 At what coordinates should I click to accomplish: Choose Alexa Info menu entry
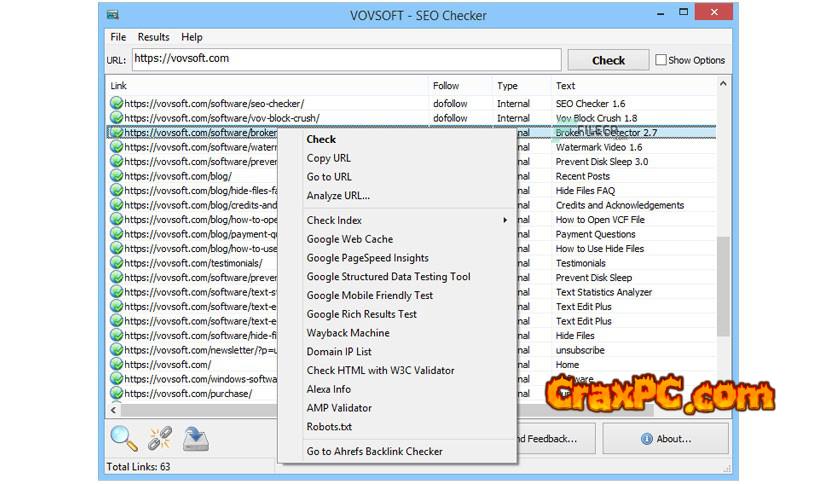point(328,389)
